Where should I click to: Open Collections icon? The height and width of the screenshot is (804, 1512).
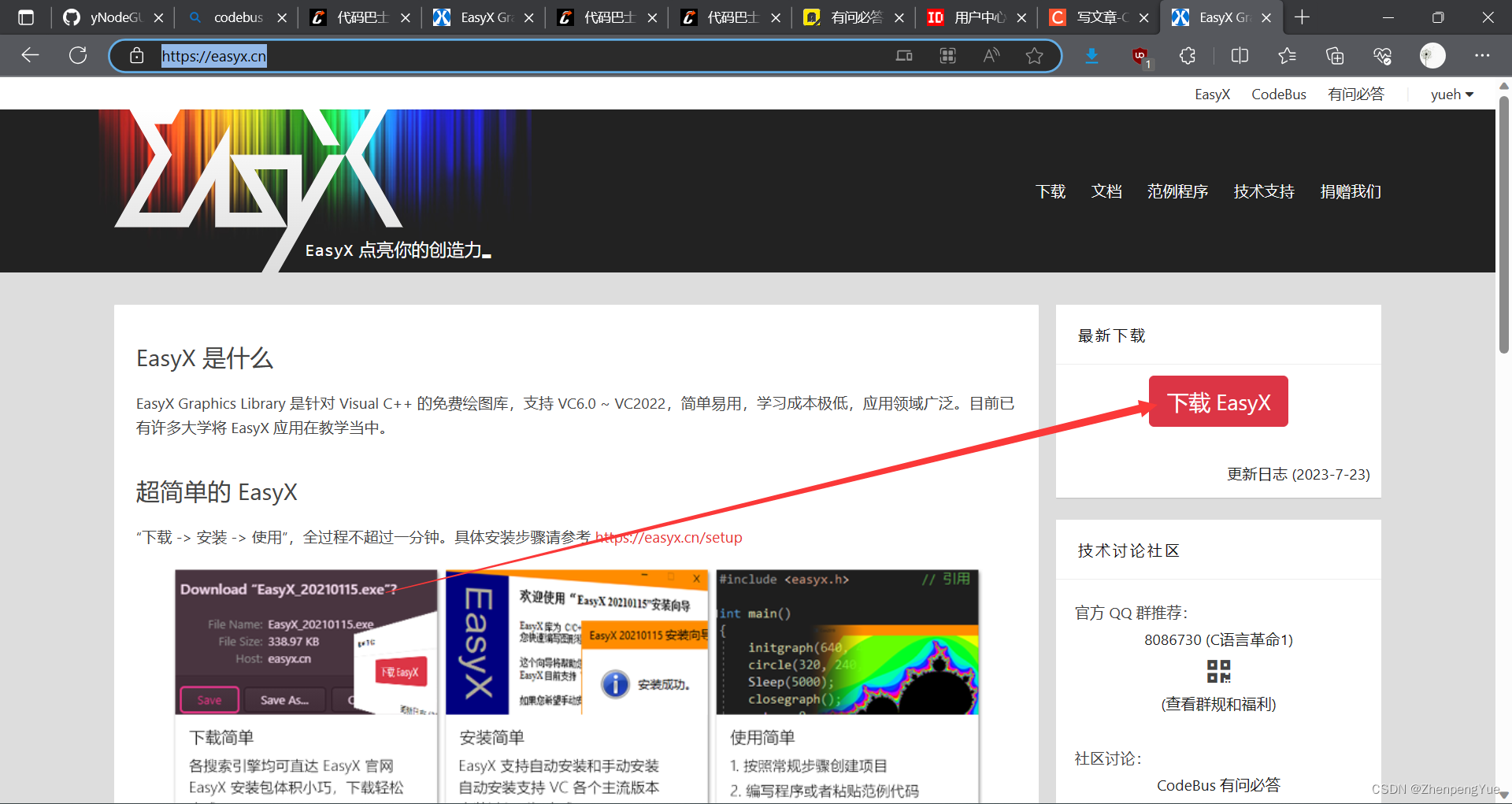click(x=1335, y=56)
